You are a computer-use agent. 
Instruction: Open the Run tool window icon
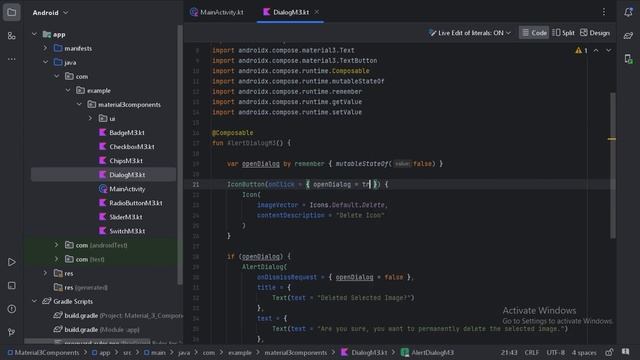tap(11, 262)
